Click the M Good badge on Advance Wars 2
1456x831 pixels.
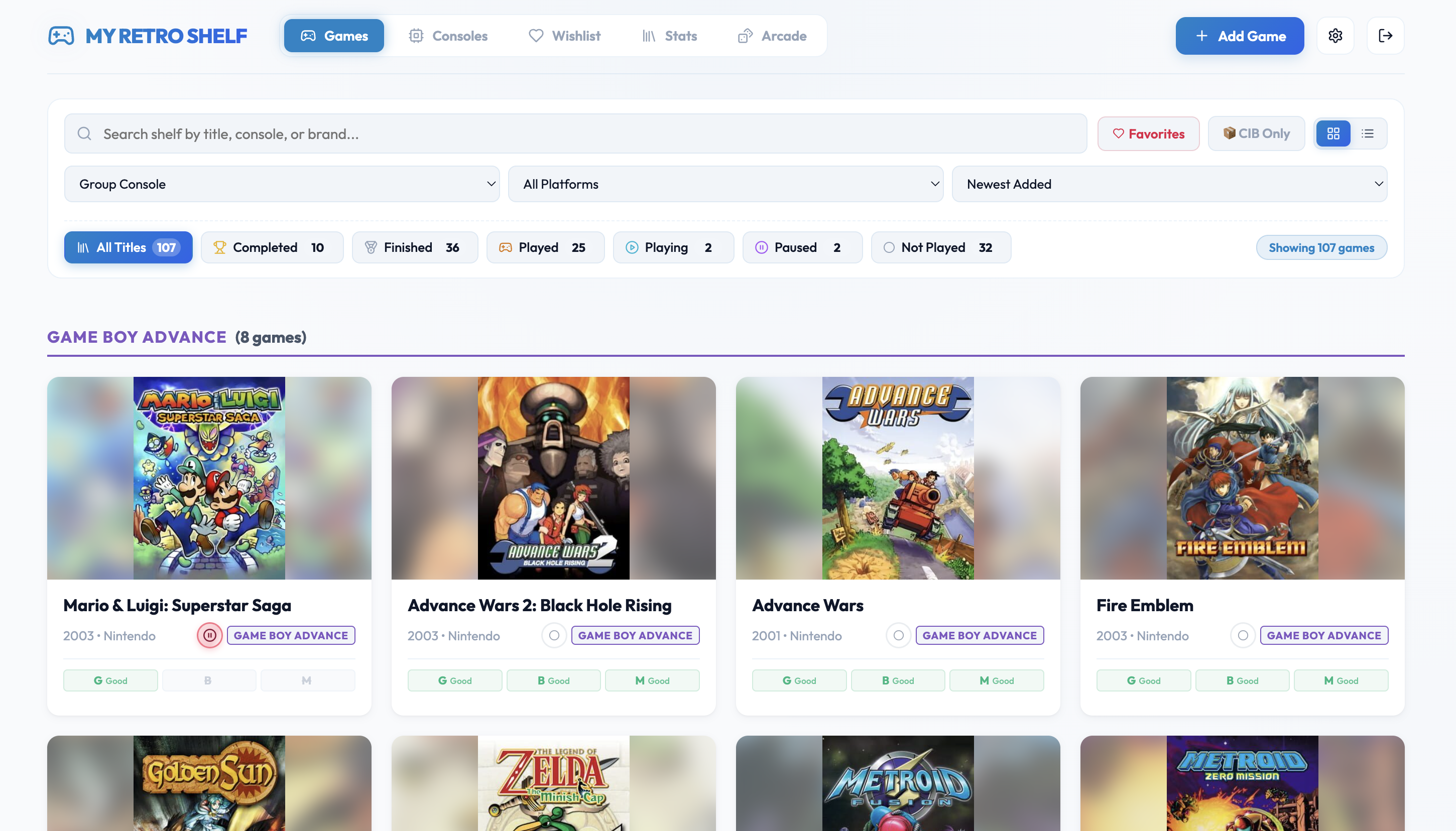[652, 680]
